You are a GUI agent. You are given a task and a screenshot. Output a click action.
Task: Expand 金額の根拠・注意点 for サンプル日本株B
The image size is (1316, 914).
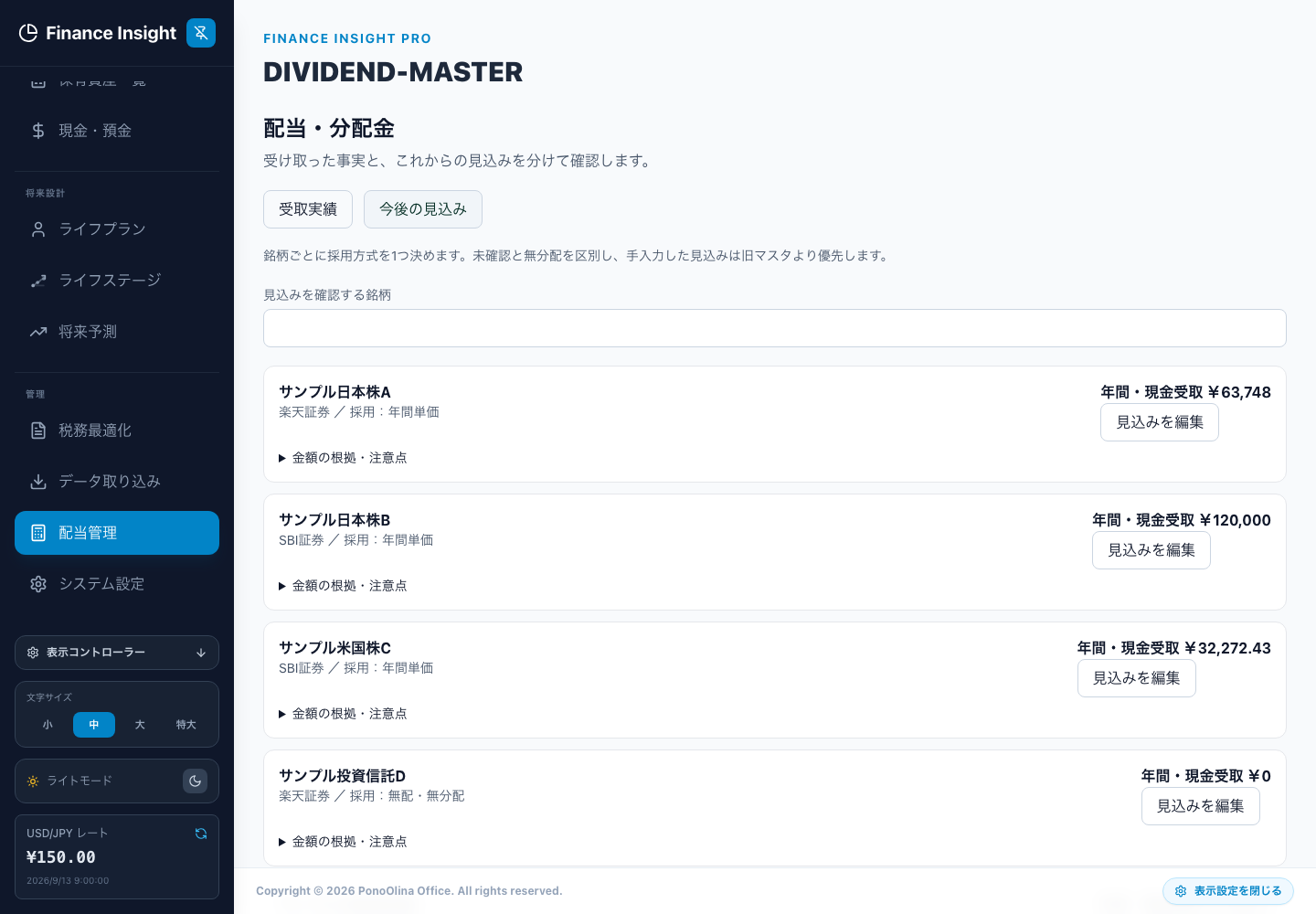[x=343, y=586]
